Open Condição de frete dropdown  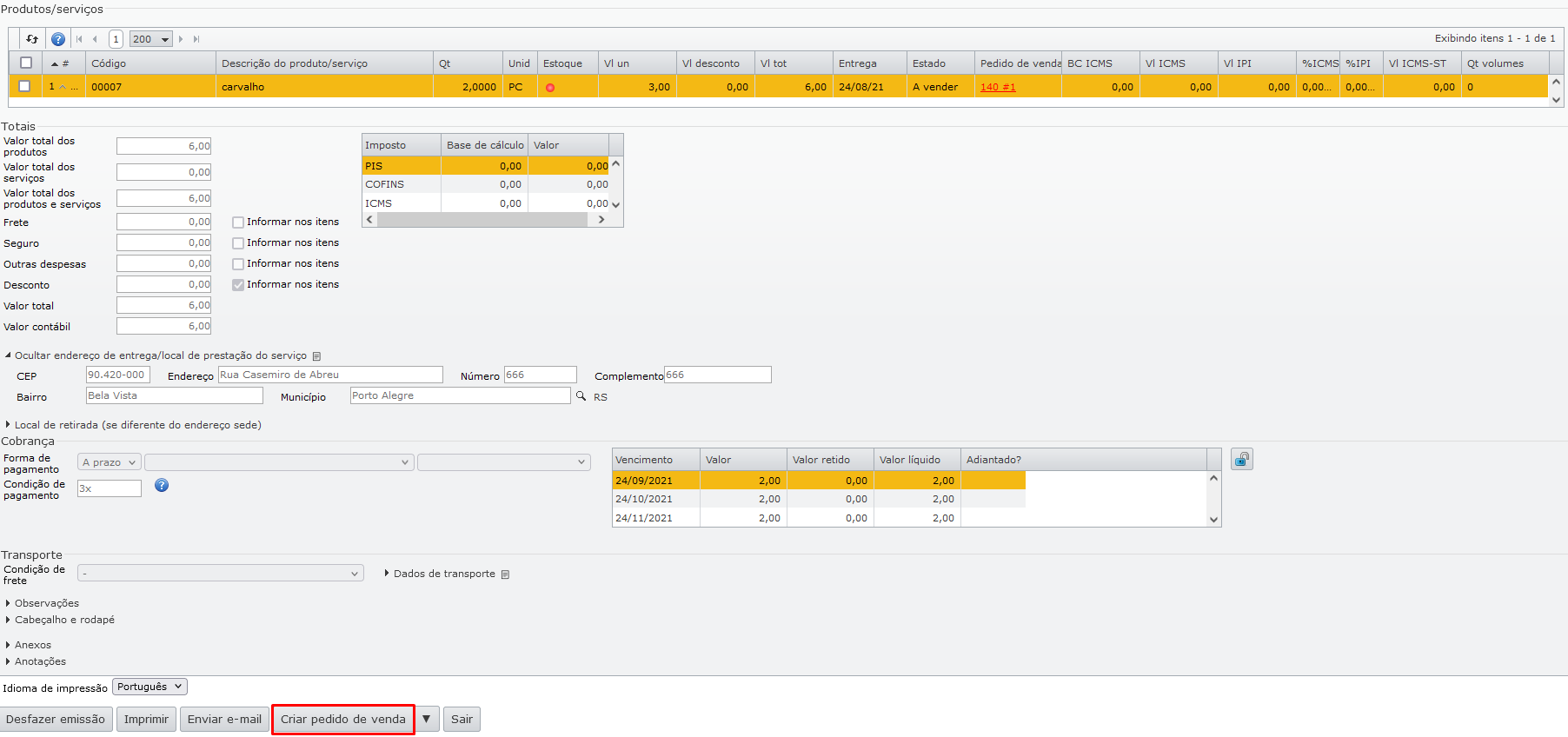(221, 574)
